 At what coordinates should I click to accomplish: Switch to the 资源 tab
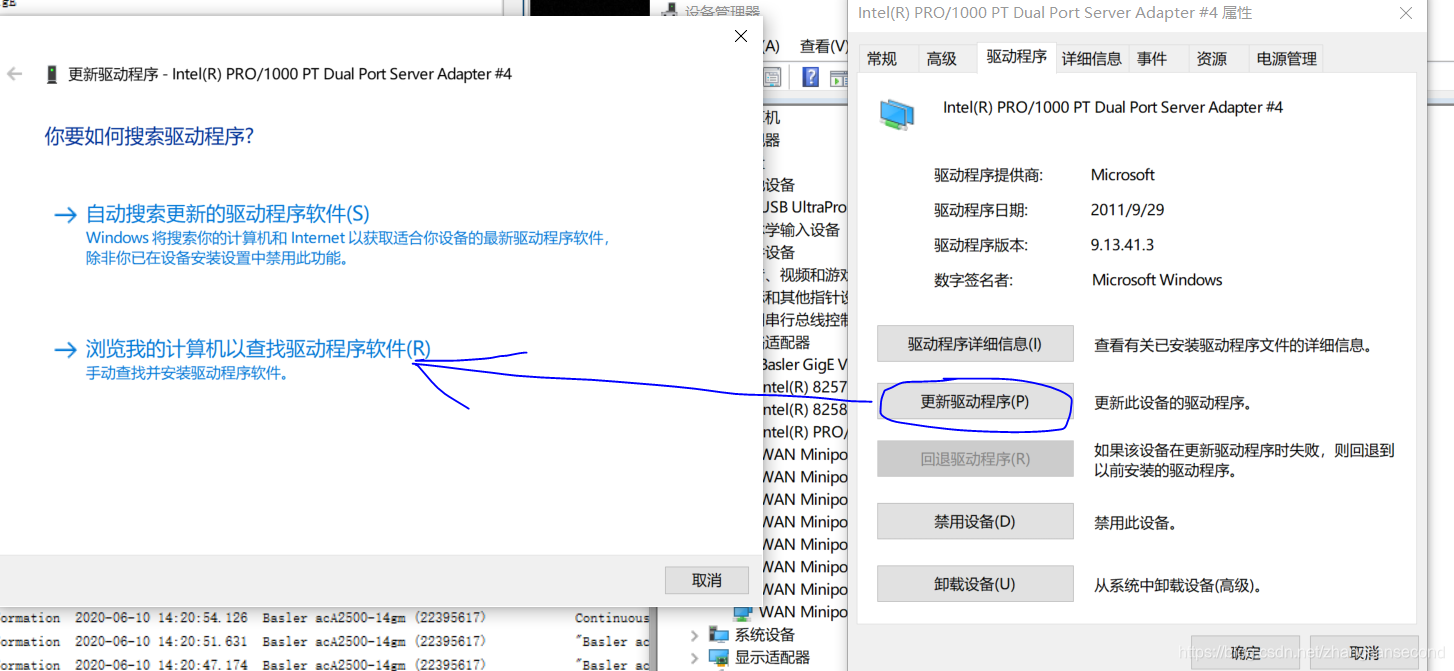[x=1212, y=59]
